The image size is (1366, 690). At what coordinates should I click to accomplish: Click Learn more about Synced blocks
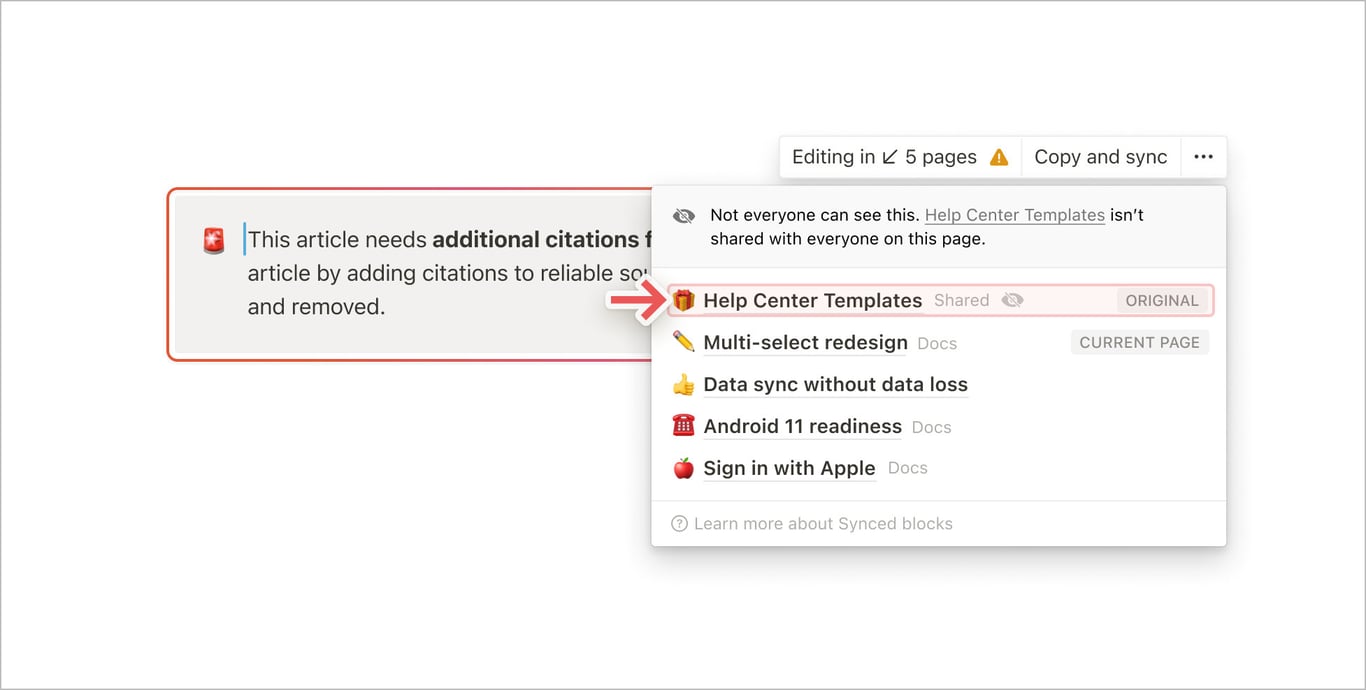tap(822, 523)
